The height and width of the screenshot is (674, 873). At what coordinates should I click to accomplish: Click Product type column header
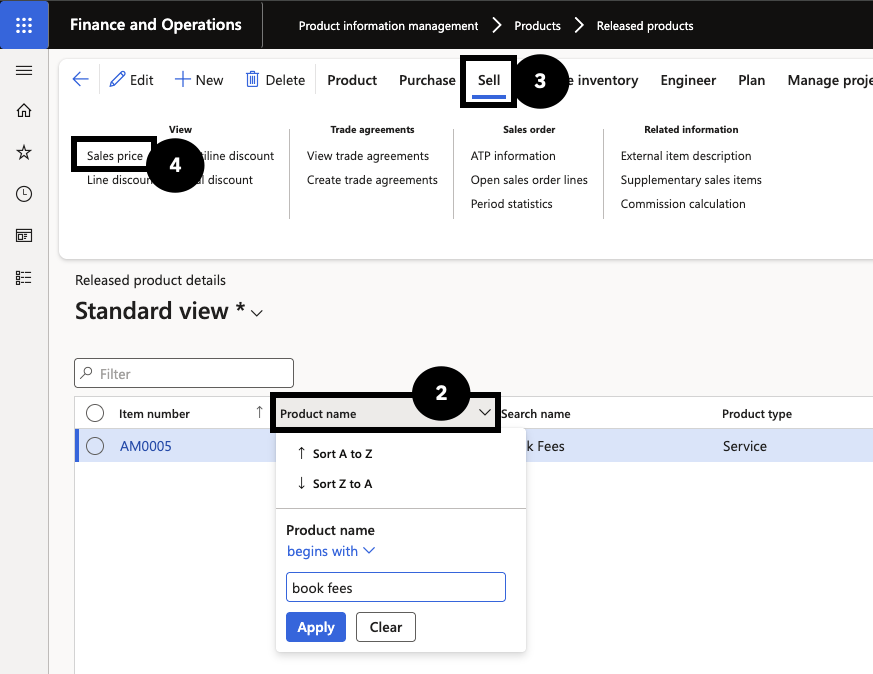tap(757, 414)
